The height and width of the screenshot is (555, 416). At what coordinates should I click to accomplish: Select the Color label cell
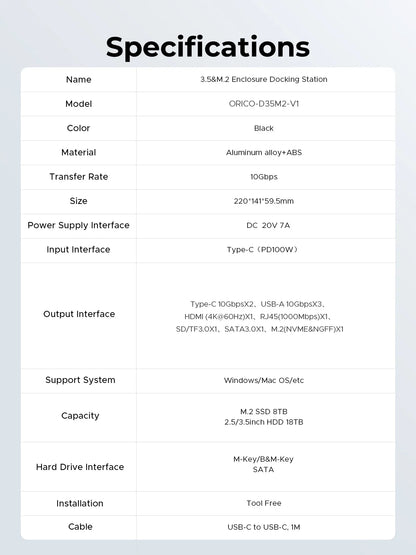coord(78,128)
